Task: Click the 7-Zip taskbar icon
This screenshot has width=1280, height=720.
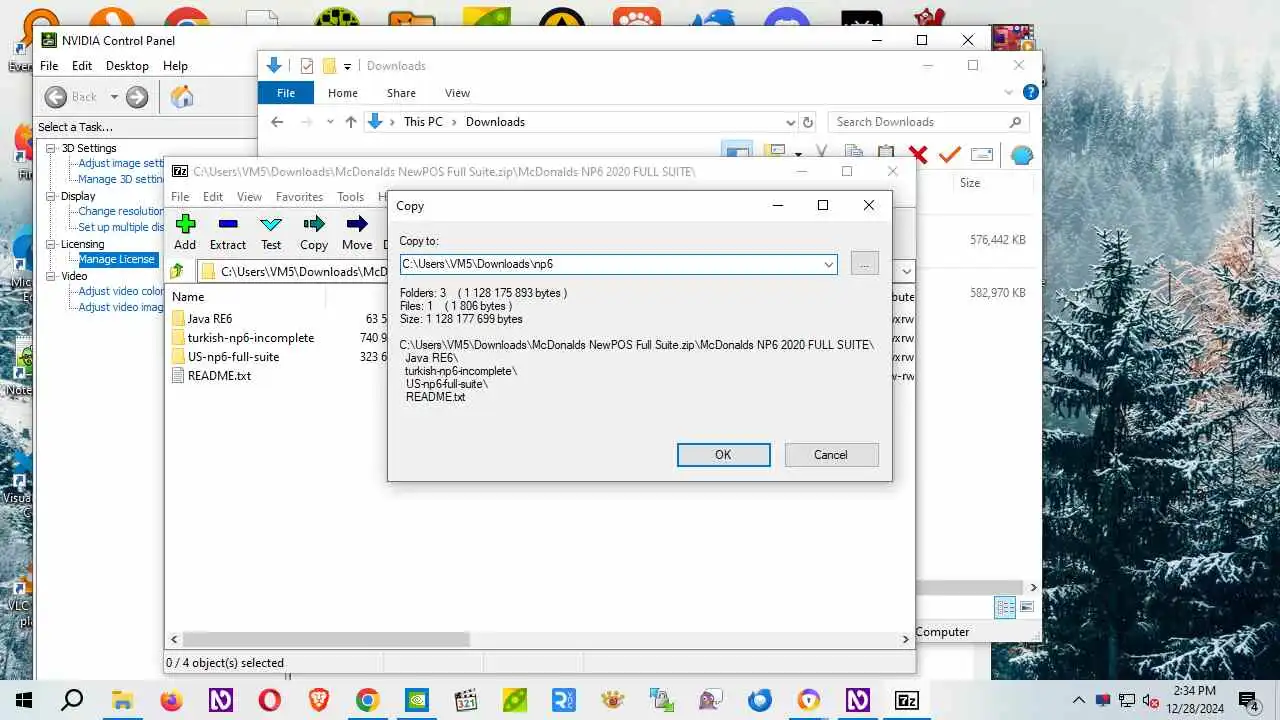Action: (x=906, y=700)
